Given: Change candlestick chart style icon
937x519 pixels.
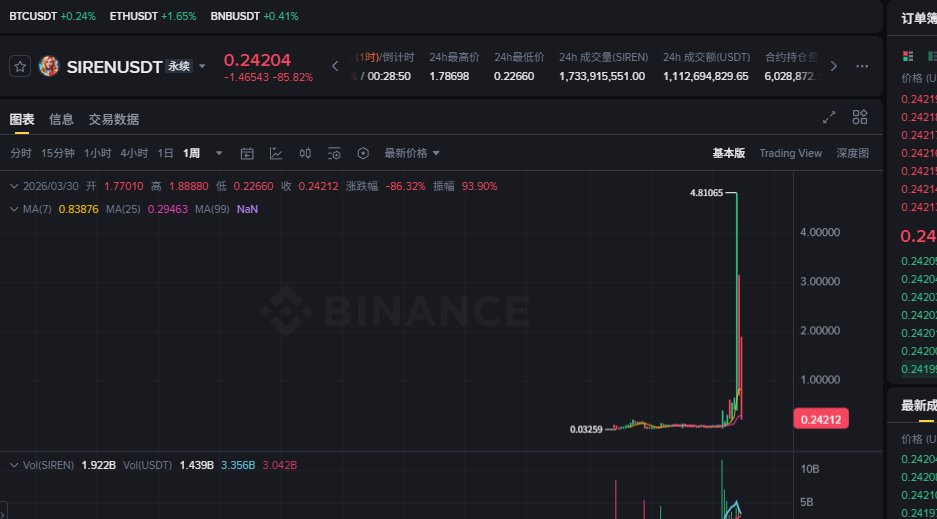Looking at the screenshot, I should coord(305,153).
